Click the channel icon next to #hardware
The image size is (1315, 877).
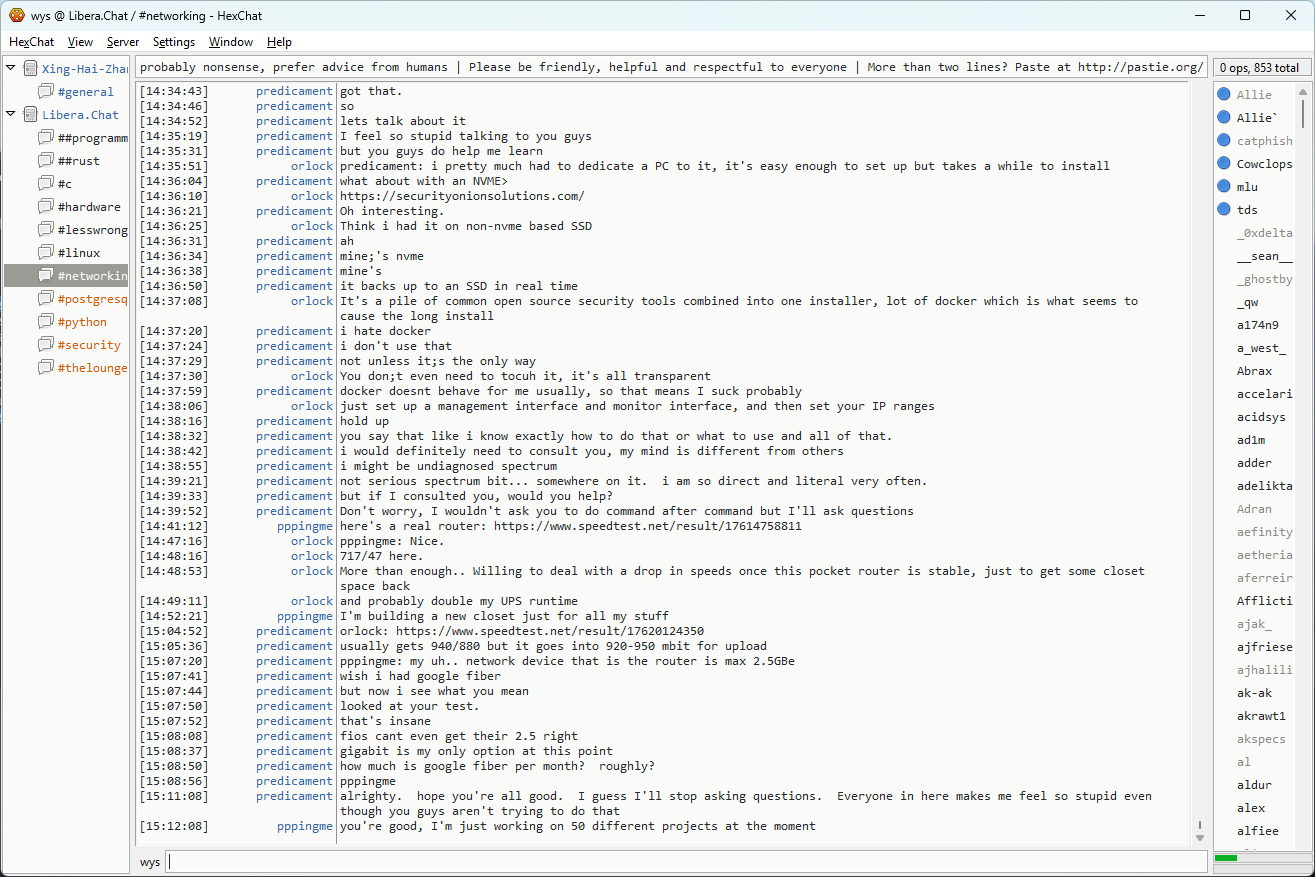(46, 206)
